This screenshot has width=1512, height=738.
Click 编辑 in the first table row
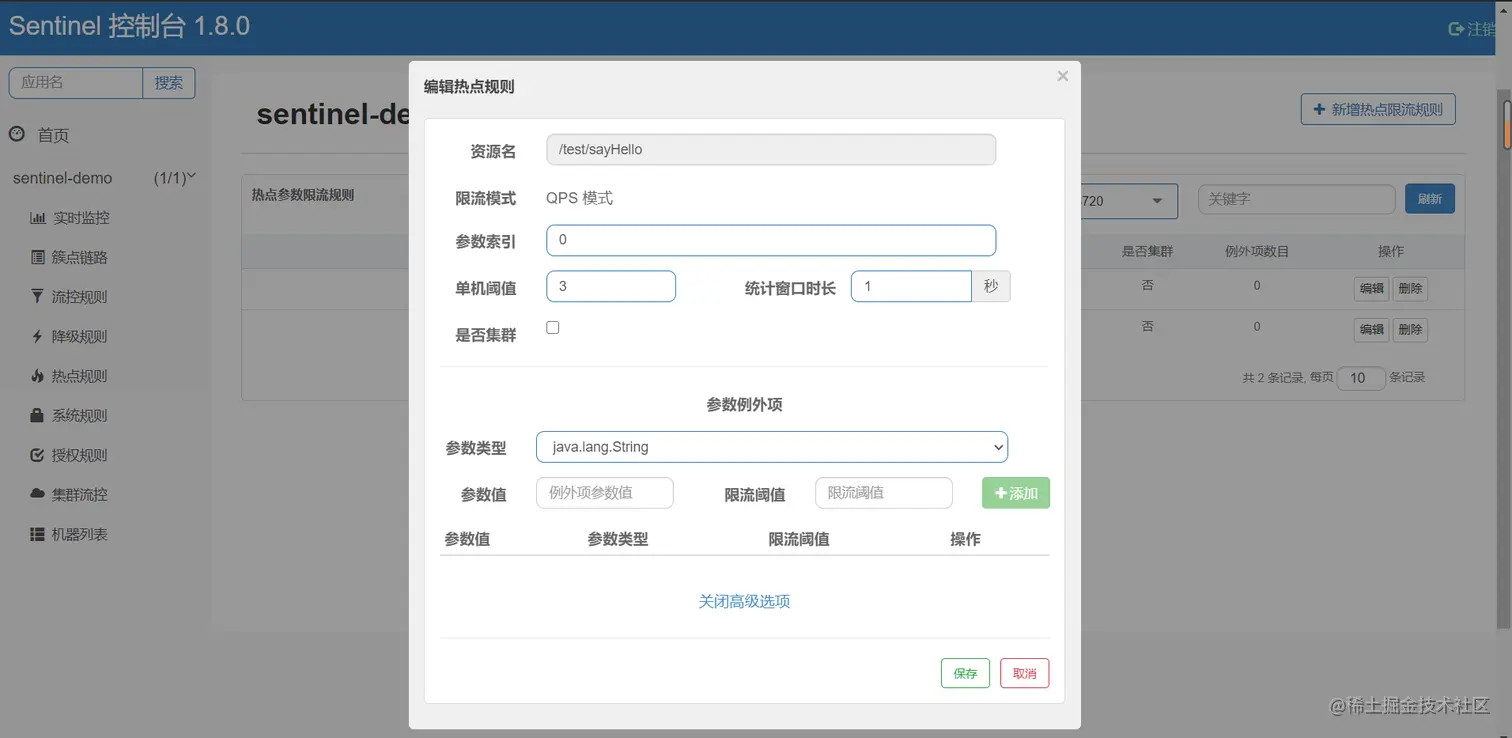pos(1371,289)
